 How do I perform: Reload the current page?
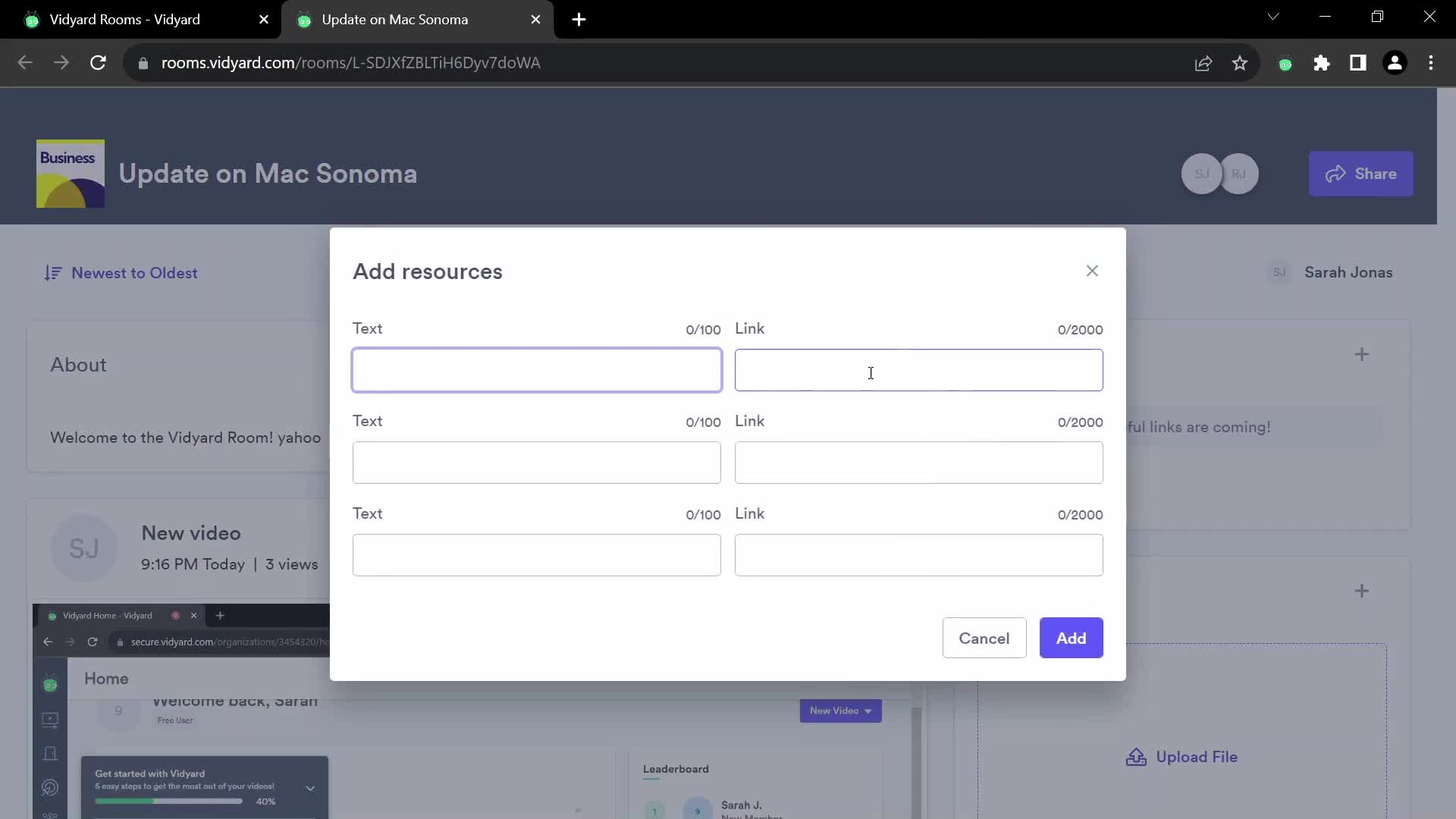[x=98, y=63]
